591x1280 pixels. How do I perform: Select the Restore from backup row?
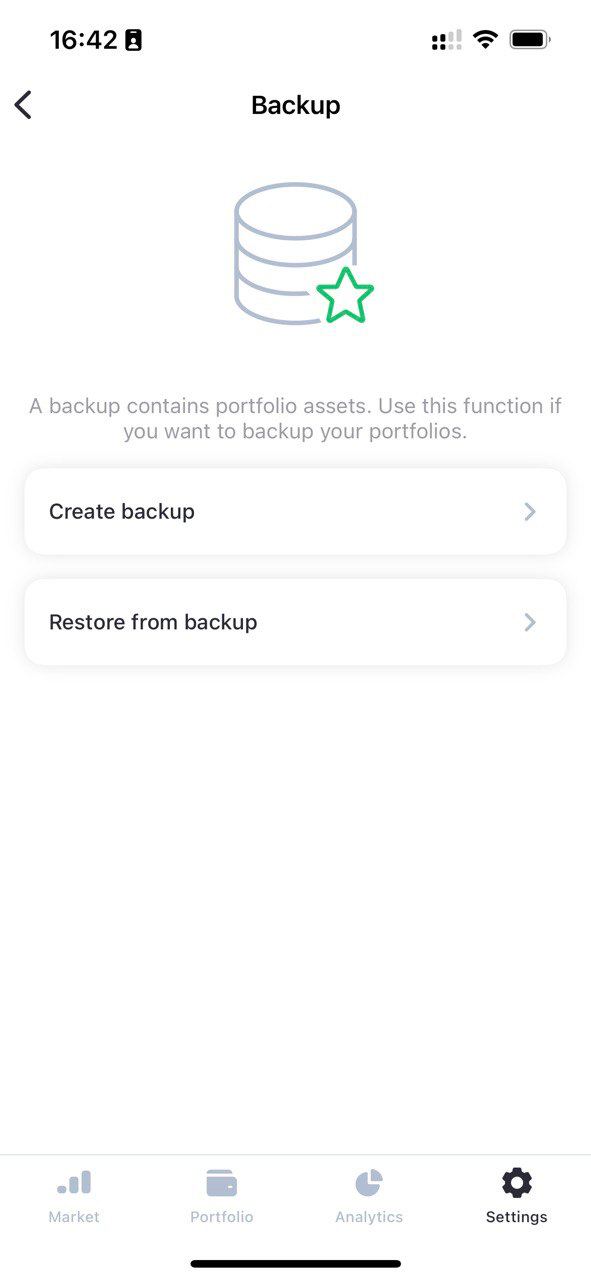[x=295, y=622]
